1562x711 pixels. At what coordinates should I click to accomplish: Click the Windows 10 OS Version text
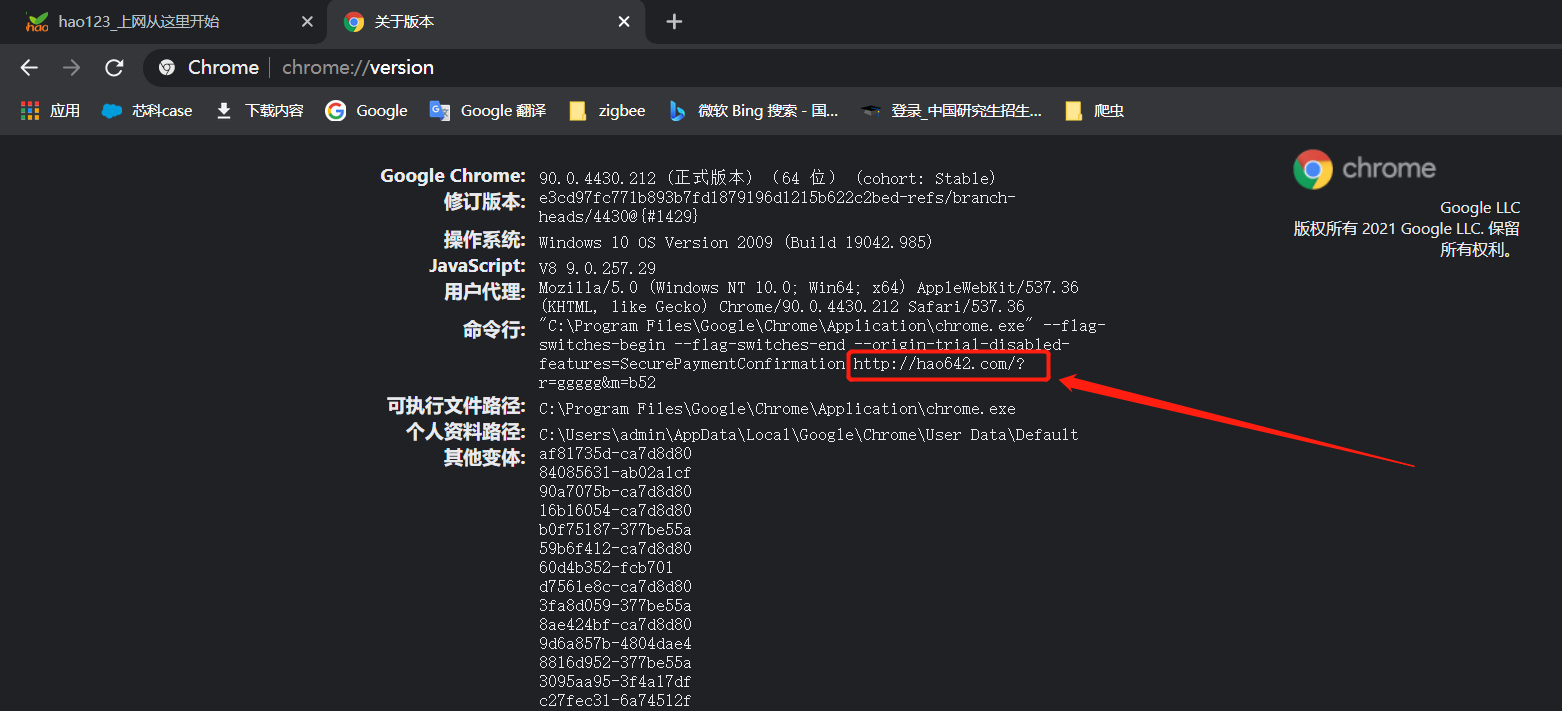click(x=735, y=242)
